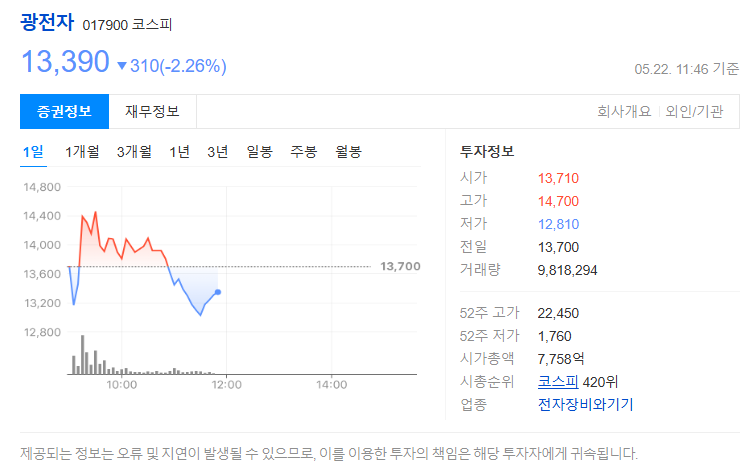This screenshot has height=468, width=753.
Task: Click the 12:00 time axis label
Action: pos(226,385)
